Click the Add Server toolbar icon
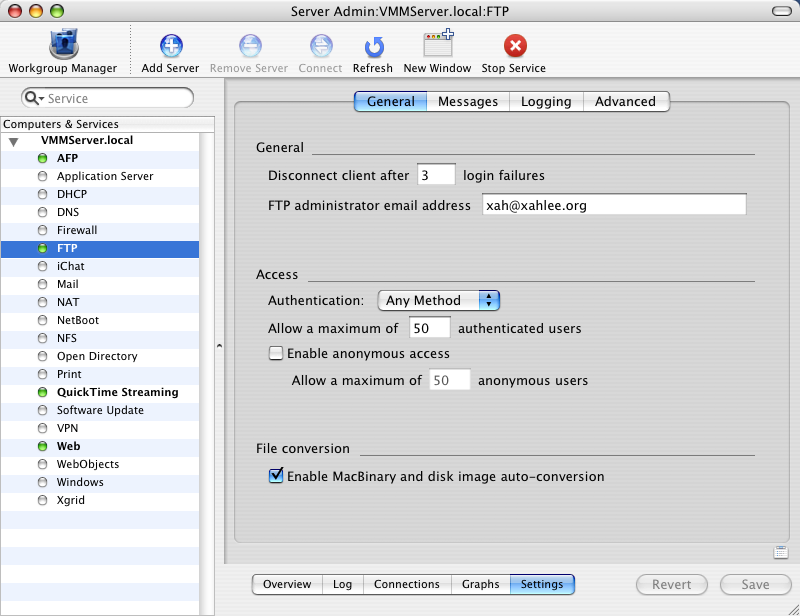Screen dimensions: 800x616 click(171, 45)
